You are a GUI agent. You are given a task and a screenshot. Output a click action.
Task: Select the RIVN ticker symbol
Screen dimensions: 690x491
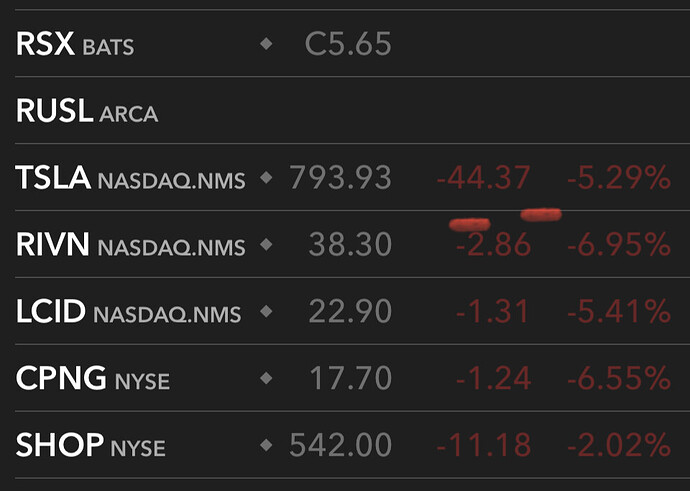point(52,244)
